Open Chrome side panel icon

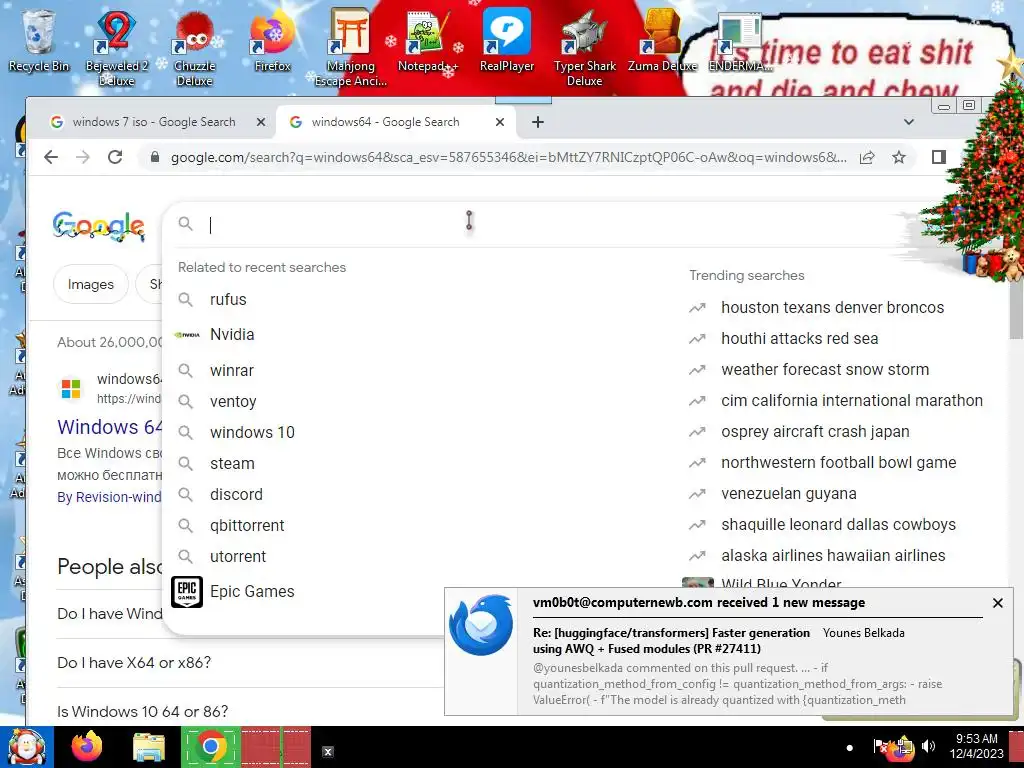[938, 157]
